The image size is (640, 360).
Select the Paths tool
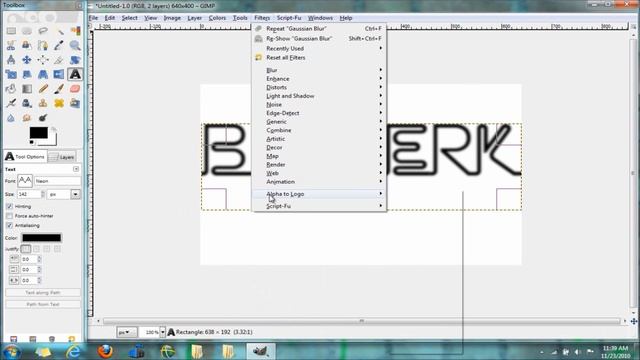point(43,45)
